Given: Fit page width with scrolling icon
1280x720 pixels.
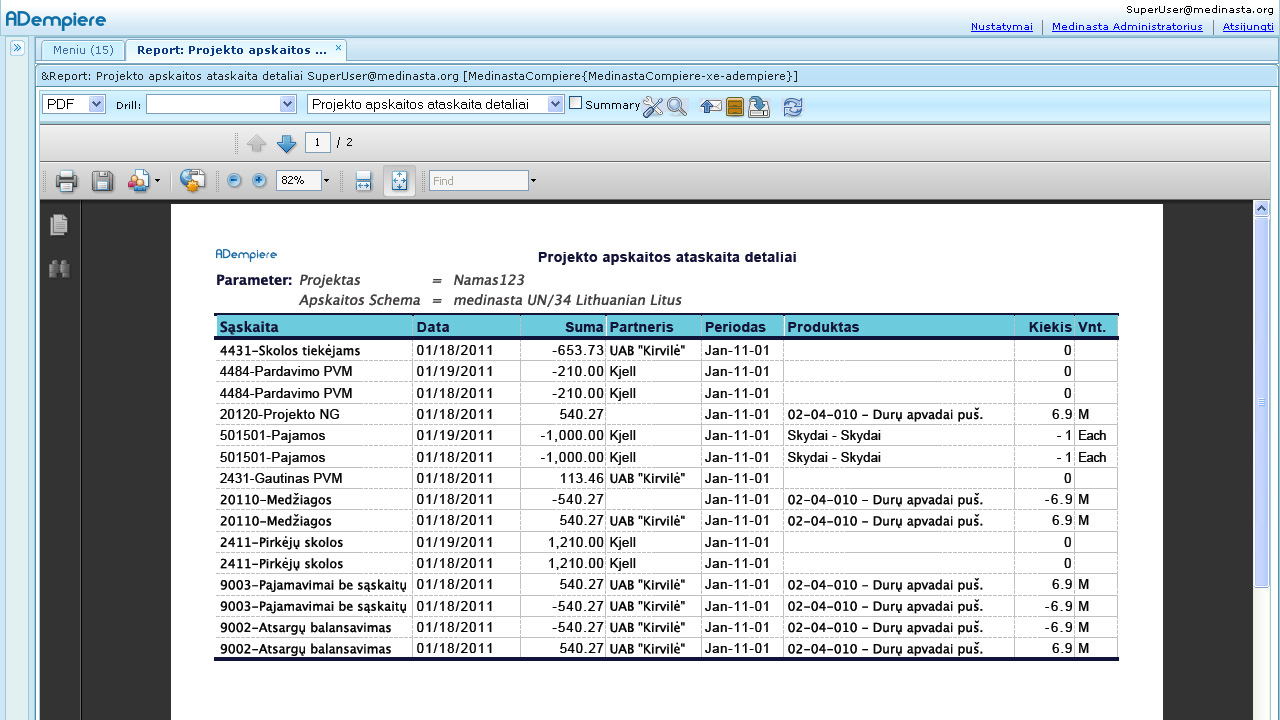Looking at the screenshot, I should pos(364,181).
